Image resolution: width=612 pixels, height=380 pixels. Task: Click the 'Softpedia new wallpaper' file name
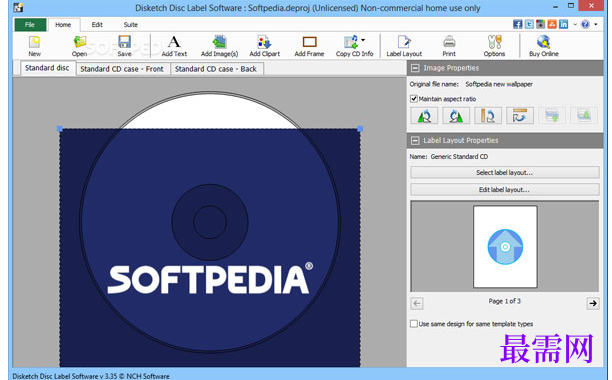499,84
